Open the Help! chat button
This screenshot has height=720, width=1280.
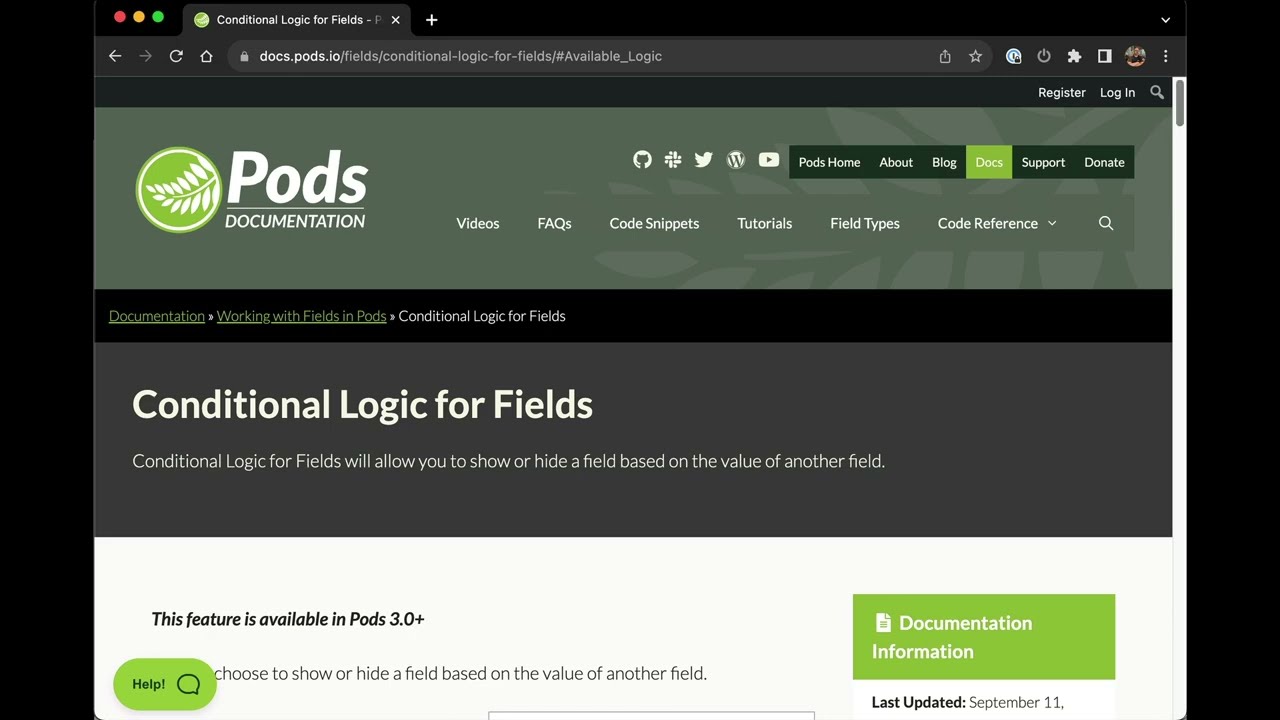[x=165, y=684]
